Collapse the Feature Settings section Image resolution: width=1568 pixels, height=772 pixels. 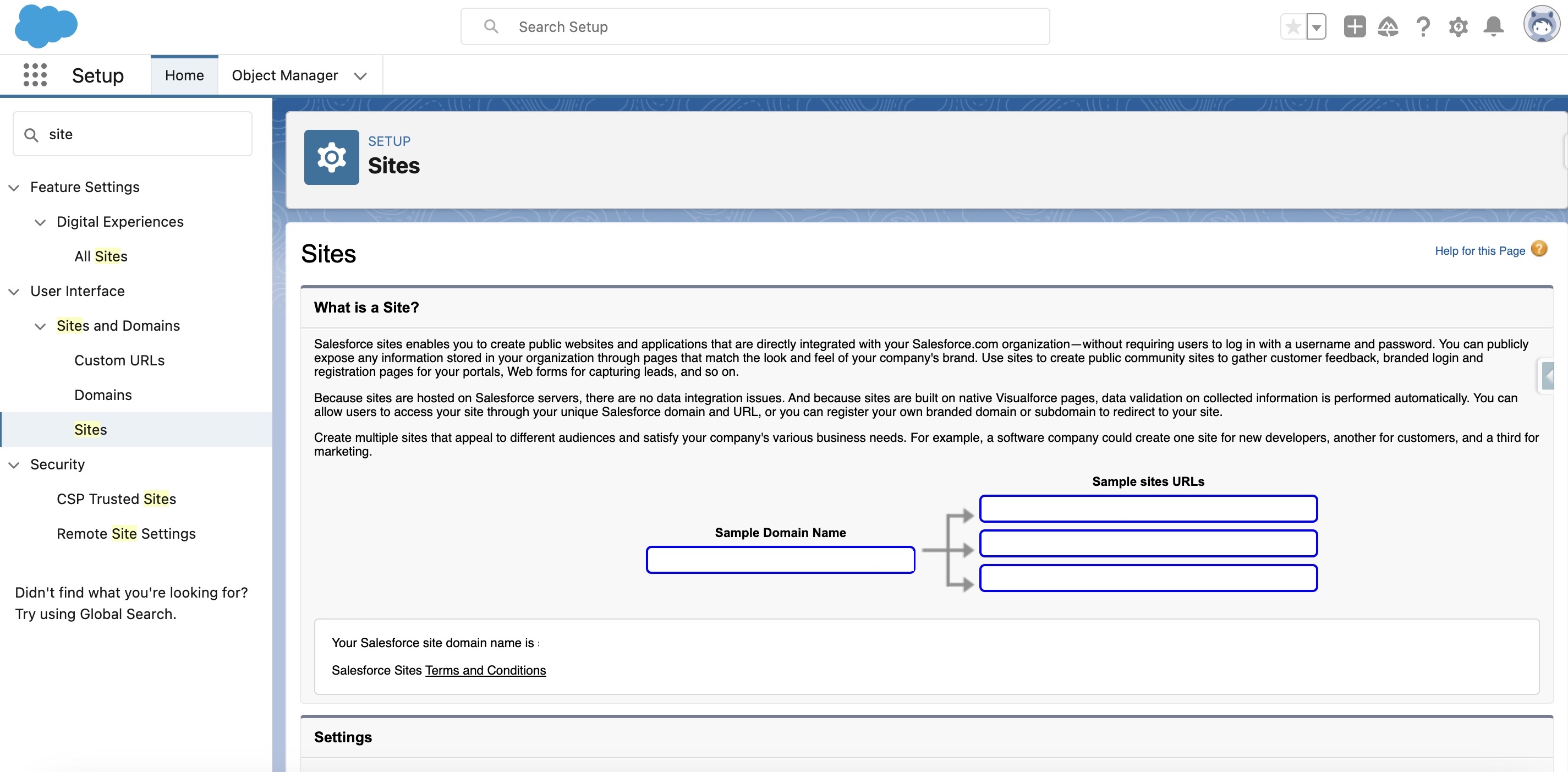pos(14,188)
